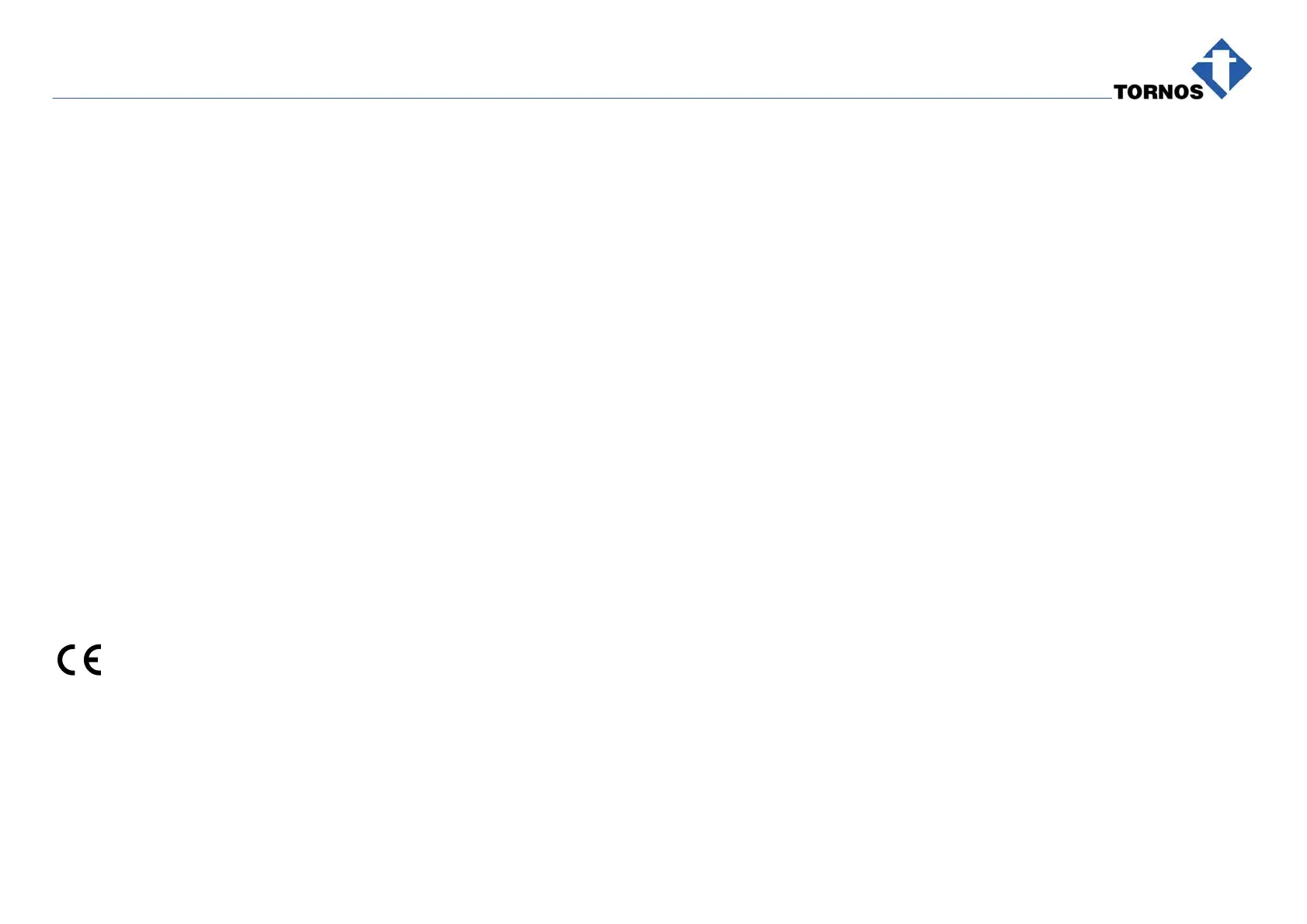This screenshot has width=1307, height=924.
Task: Click the blank center of the page
Action: 653,462
